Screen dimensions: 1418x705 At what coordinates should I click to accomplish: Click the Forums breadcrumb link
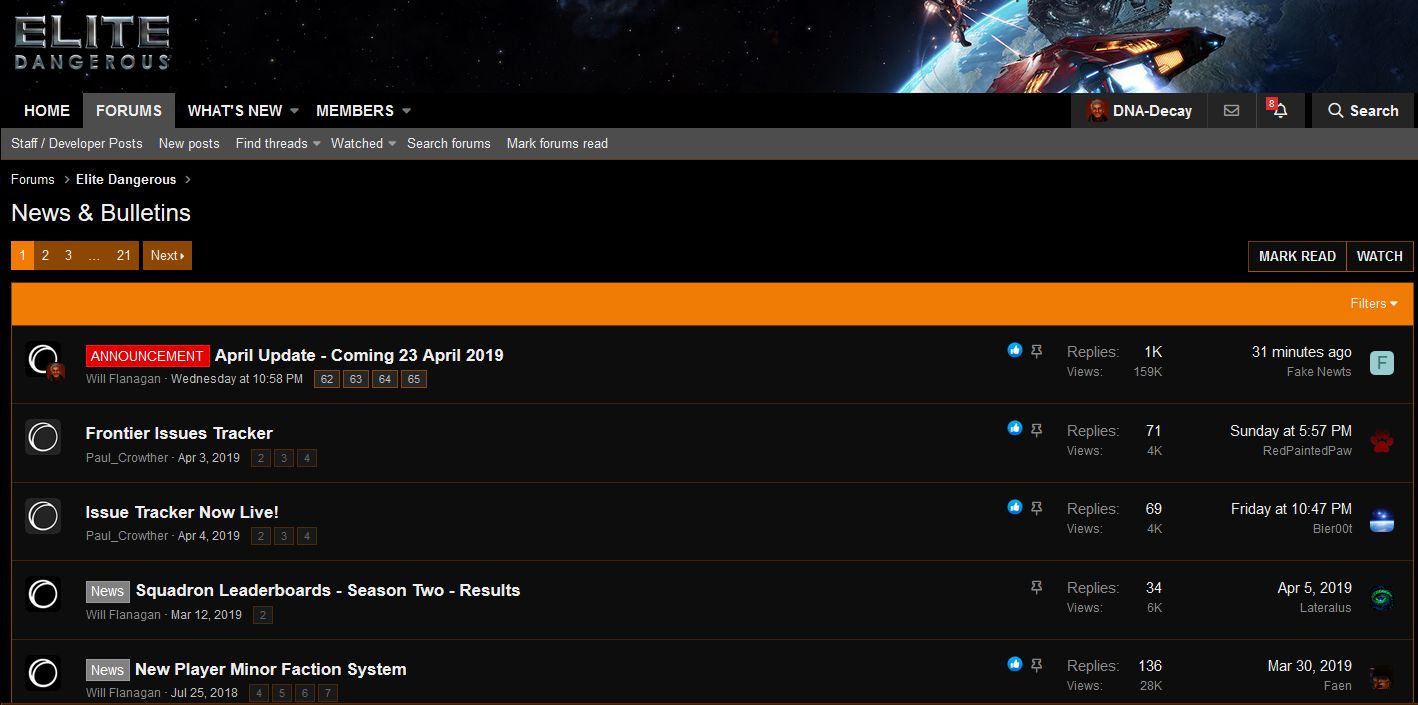(x=33, y=179)
